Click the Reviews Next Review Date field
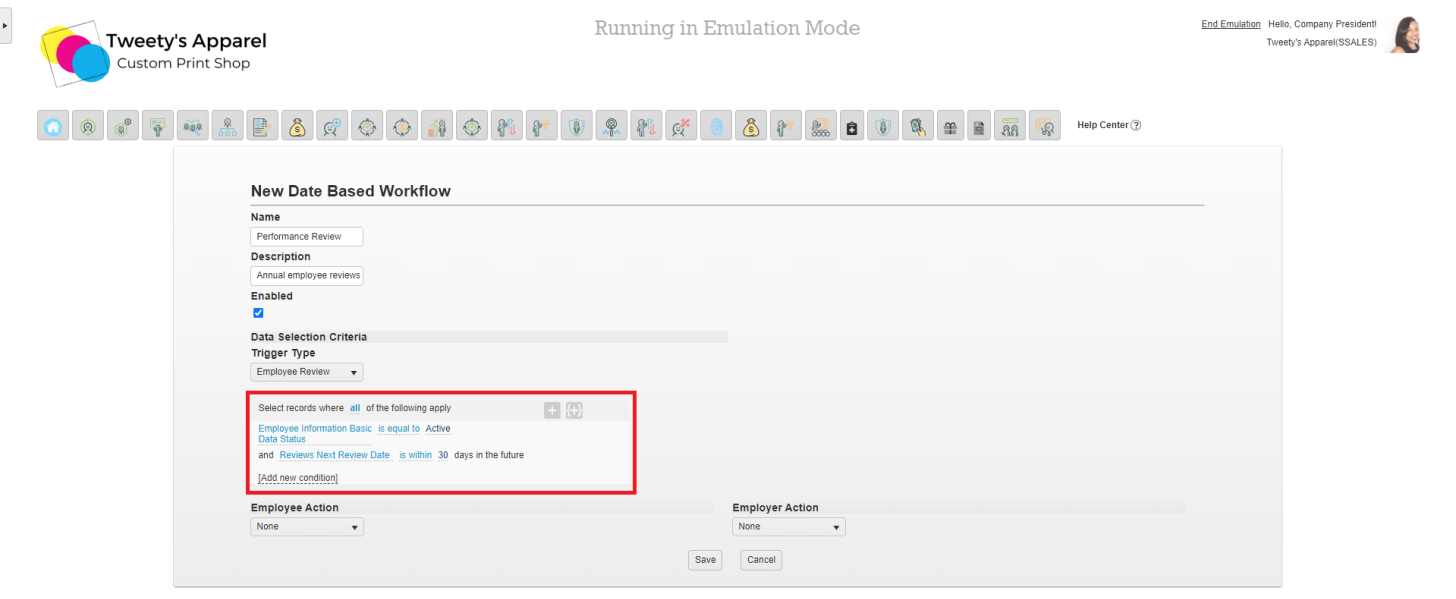The height and width of the screenshot is (599, 1456). 335,455
